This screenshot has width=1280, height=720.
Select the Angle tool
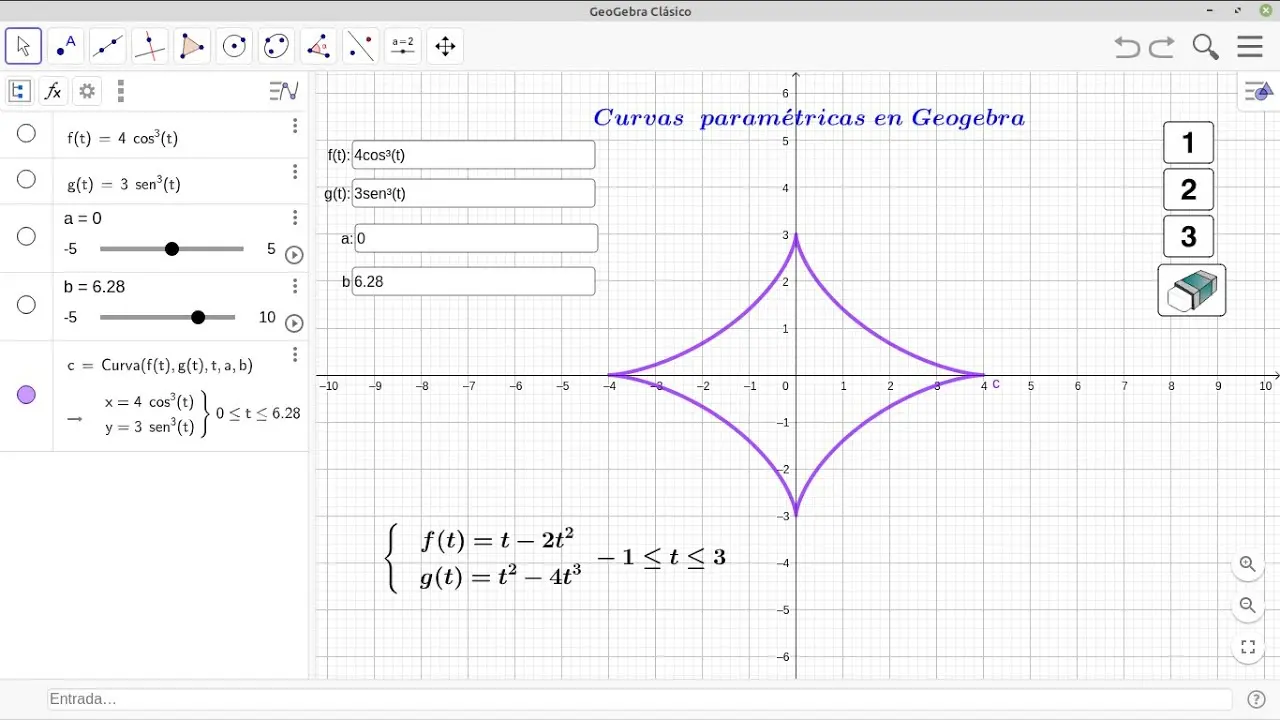[x=319, y=46]
